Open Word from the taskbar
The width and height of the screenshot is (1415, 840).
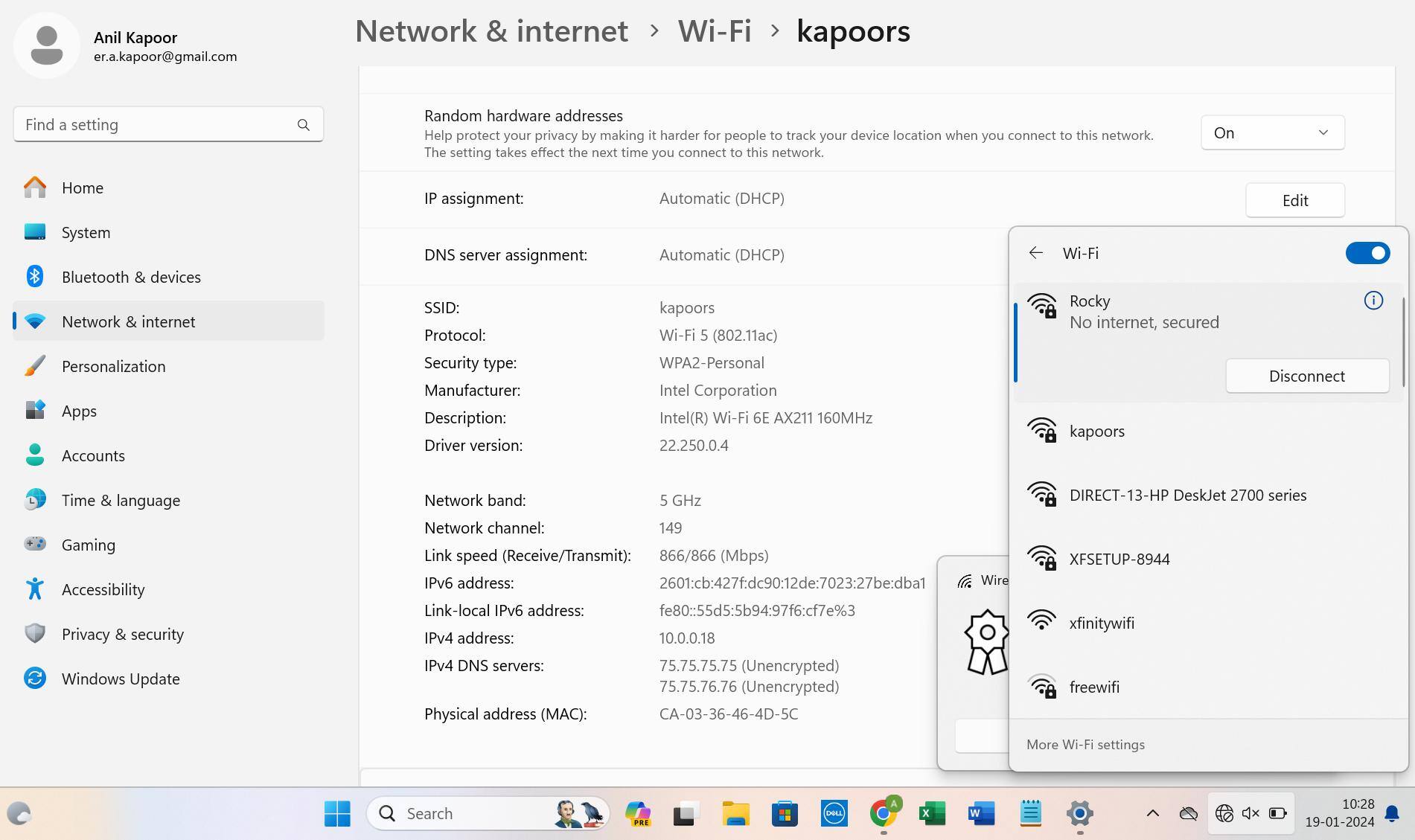981,813
